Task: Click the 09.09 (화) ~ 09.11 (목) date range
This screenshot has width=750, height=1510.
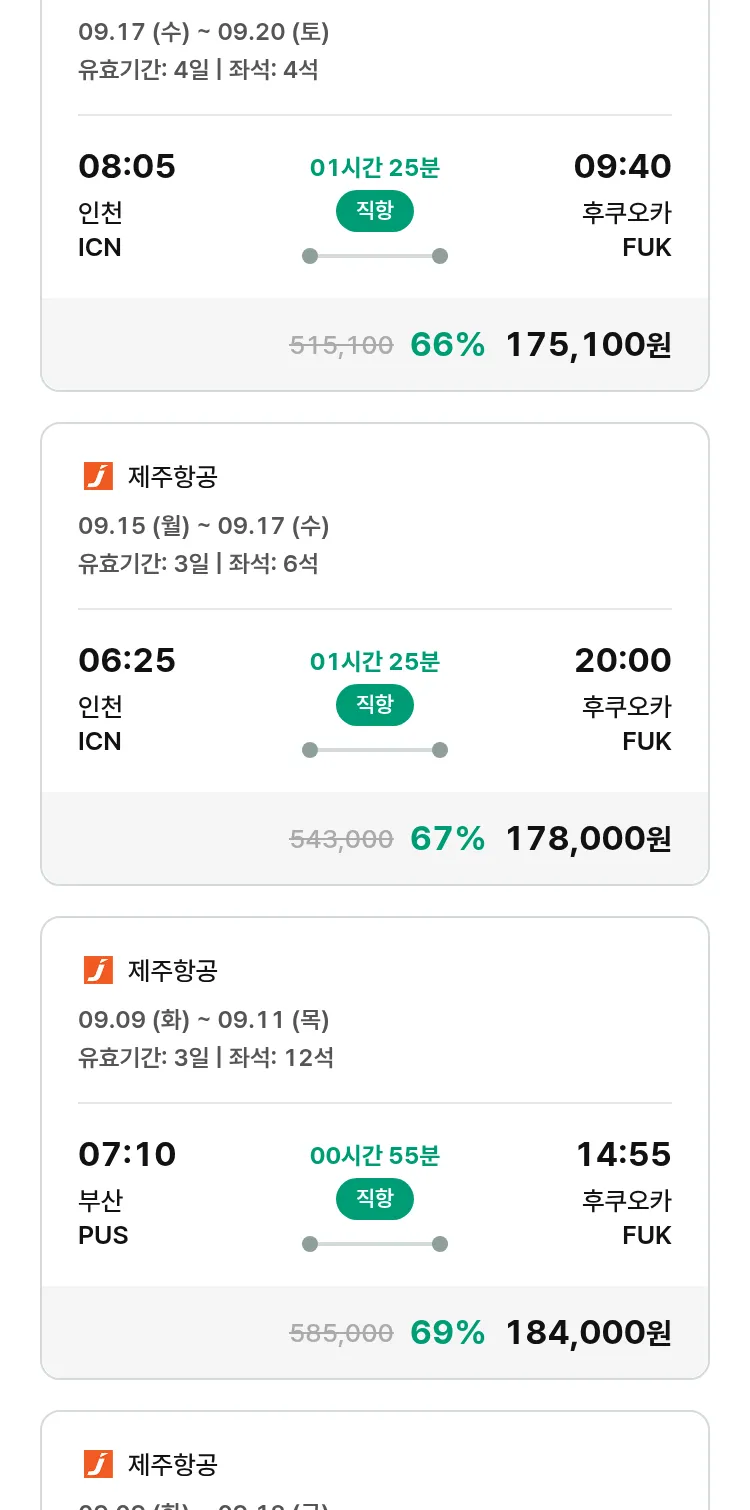Action: [x=204, y=1020]
